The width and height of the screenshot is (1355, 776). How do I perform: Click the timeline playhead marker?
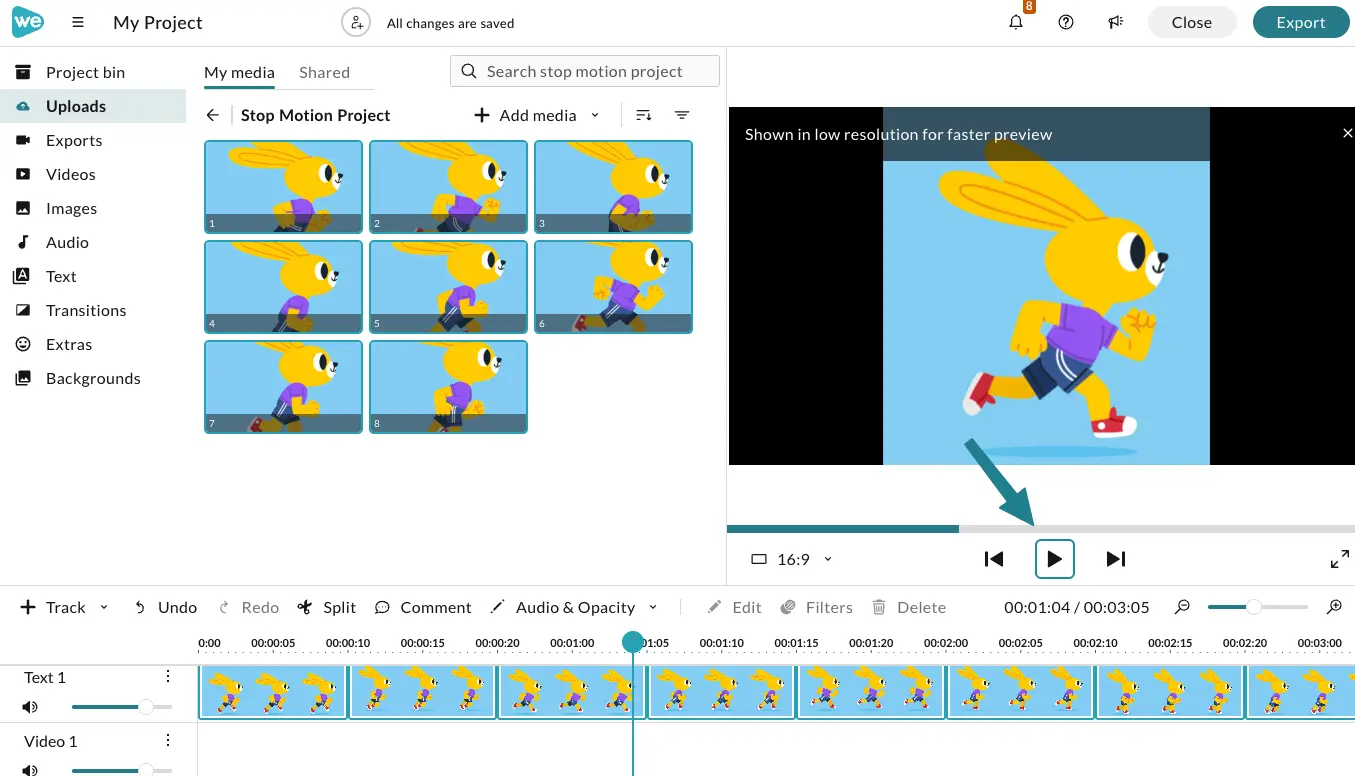(633, 642)
